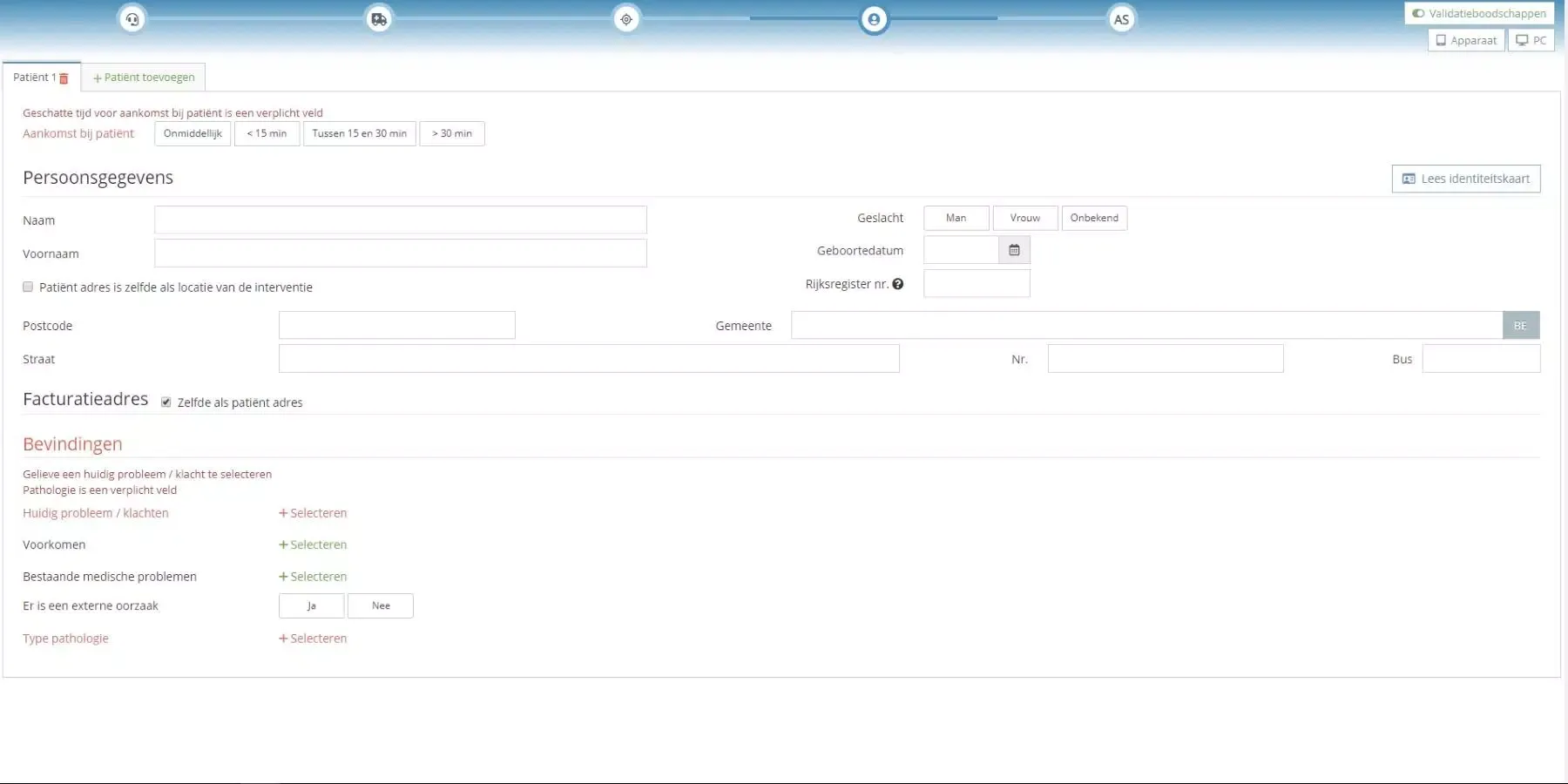Click into the Naam input field
Screen dimensions: 1568x784
[x=401, y=220]
